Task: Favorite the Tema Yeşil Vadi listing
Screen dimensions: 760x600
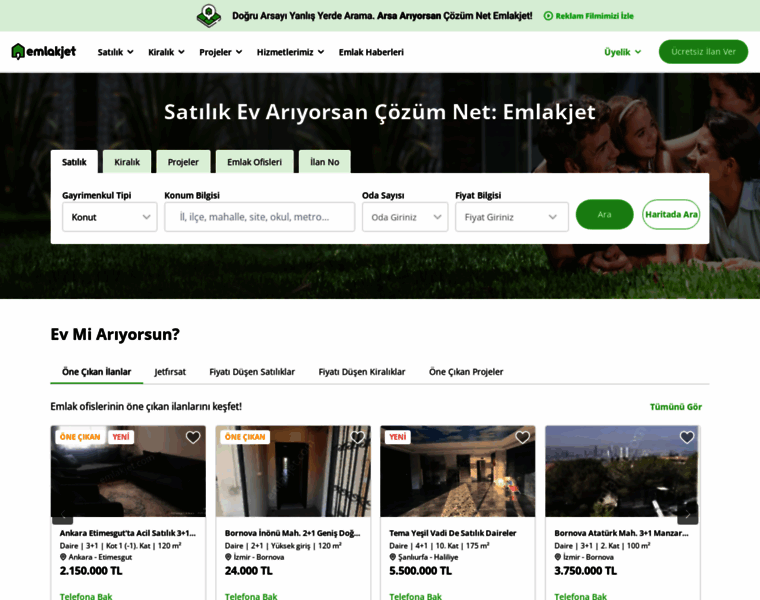Action: point(522,437)
